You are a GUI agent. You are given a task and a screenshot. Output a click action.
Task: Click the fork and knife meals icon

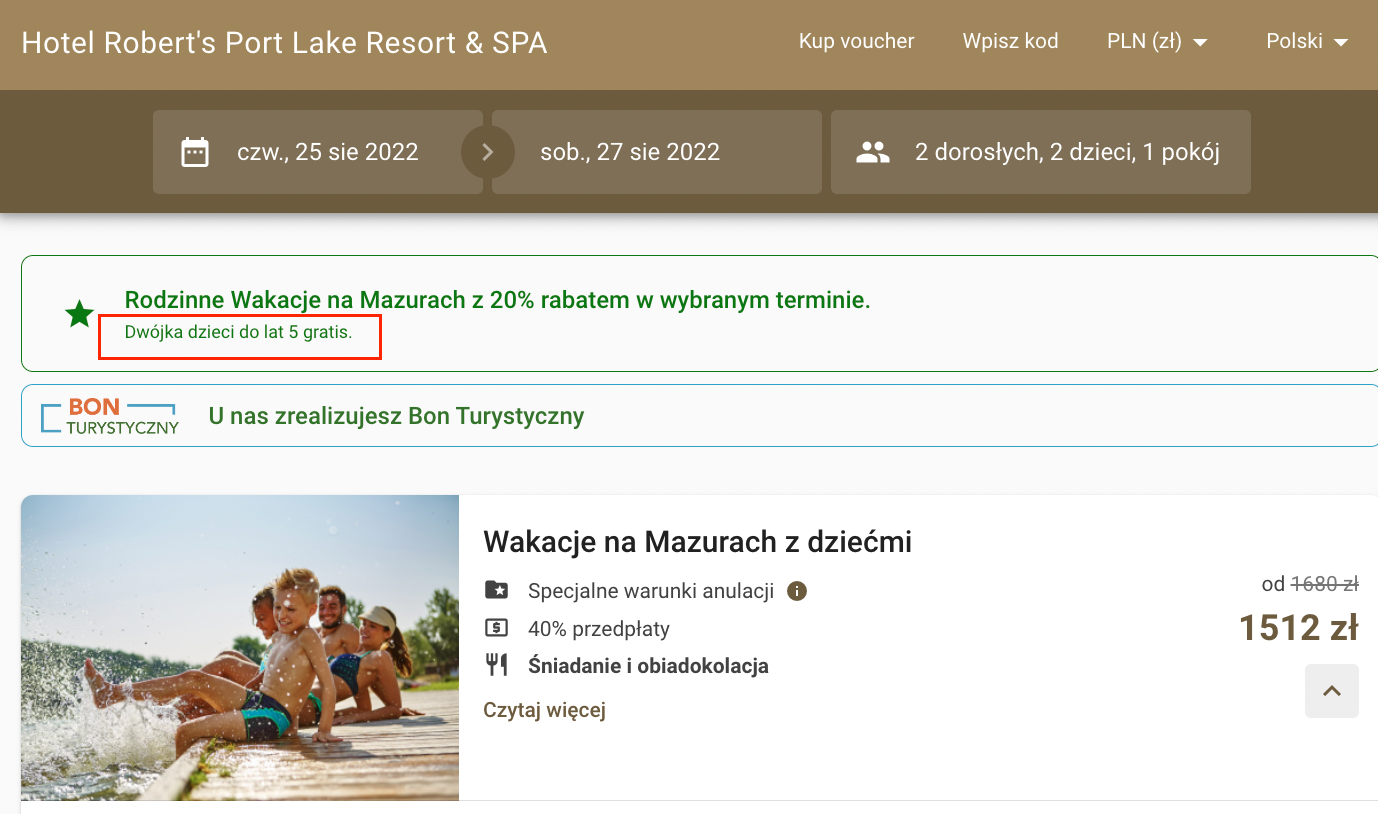496,665
